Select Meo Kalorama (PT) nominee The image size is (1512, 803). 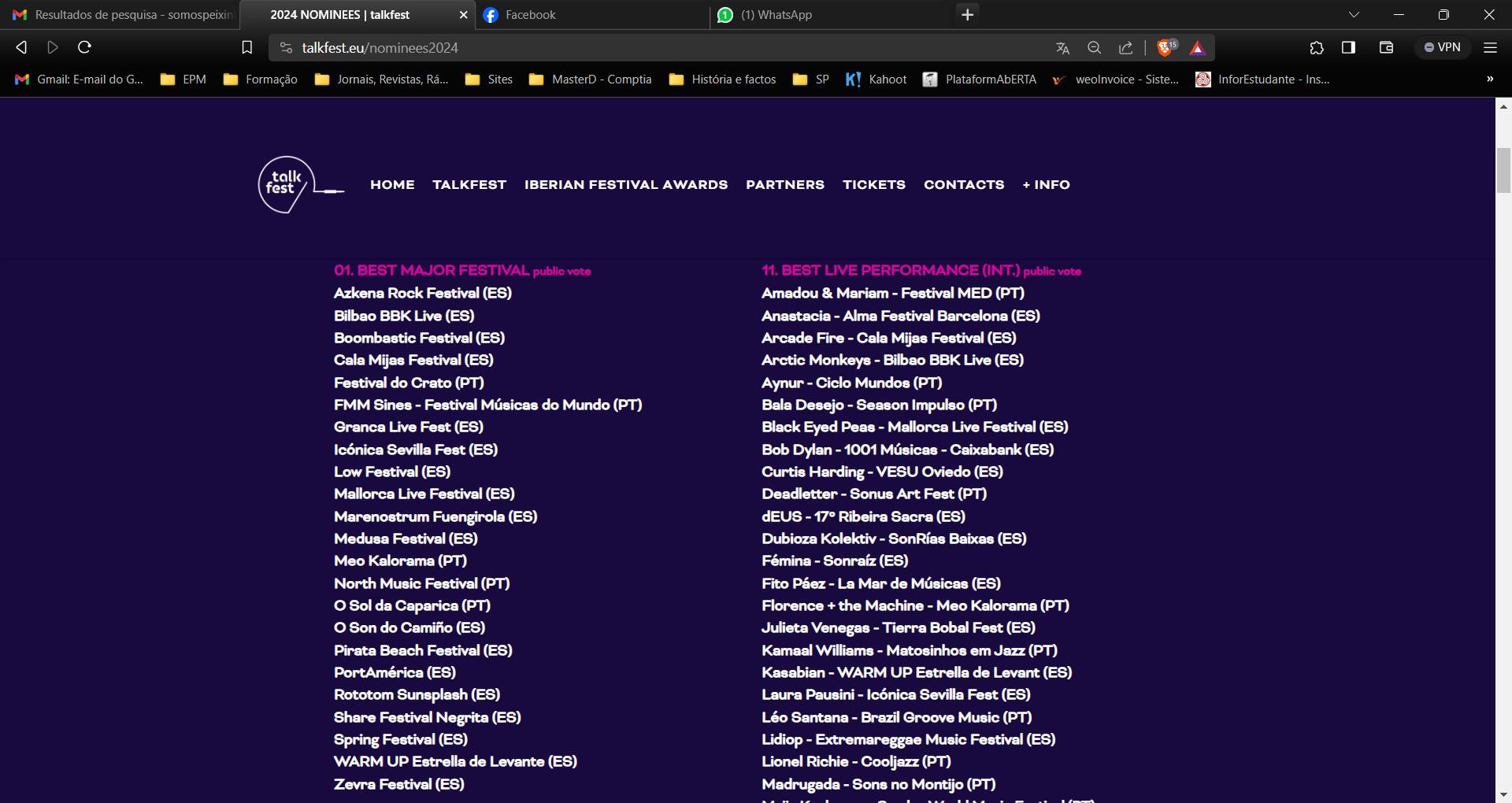click(400, 561)
